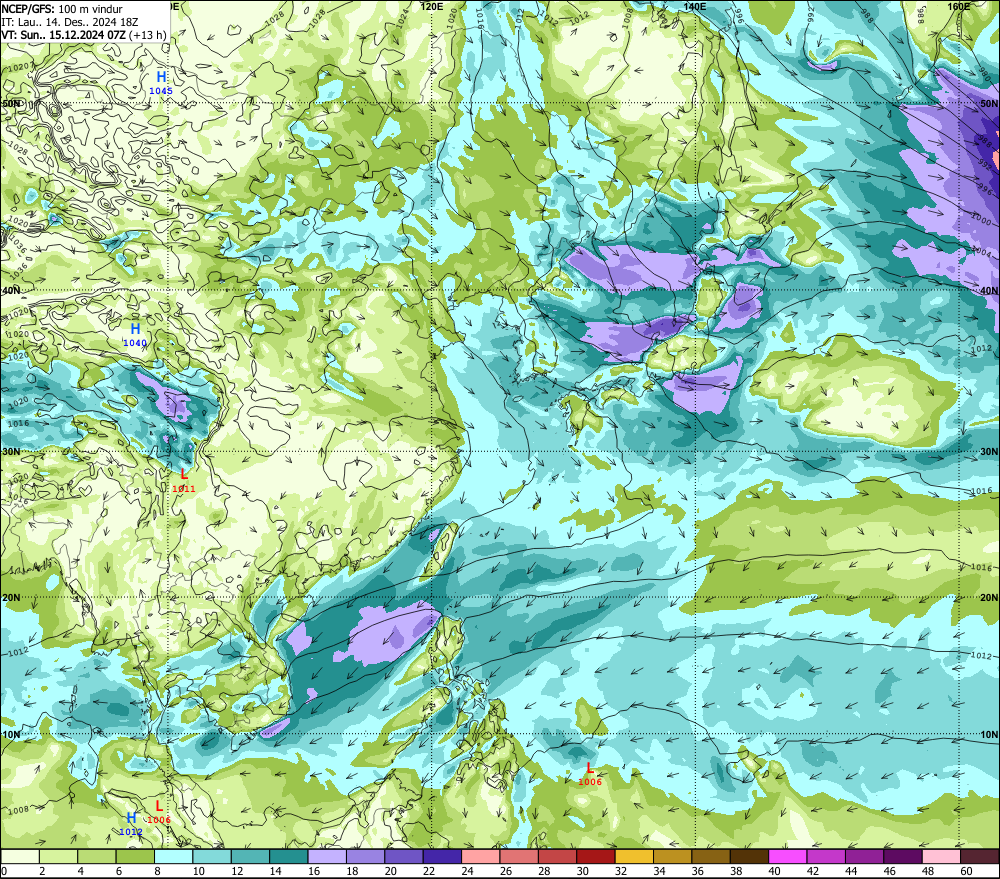Pick the golden yellow 32–34 legend swatch
This screenshot has height=879, width=1000.
634,857
